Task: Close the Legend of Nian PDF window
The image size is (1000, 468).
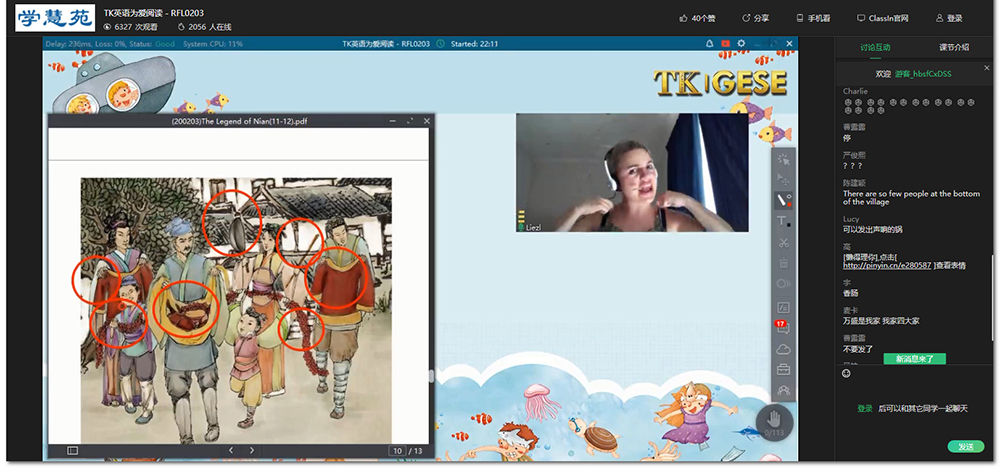Action: (x=427, y=121)
